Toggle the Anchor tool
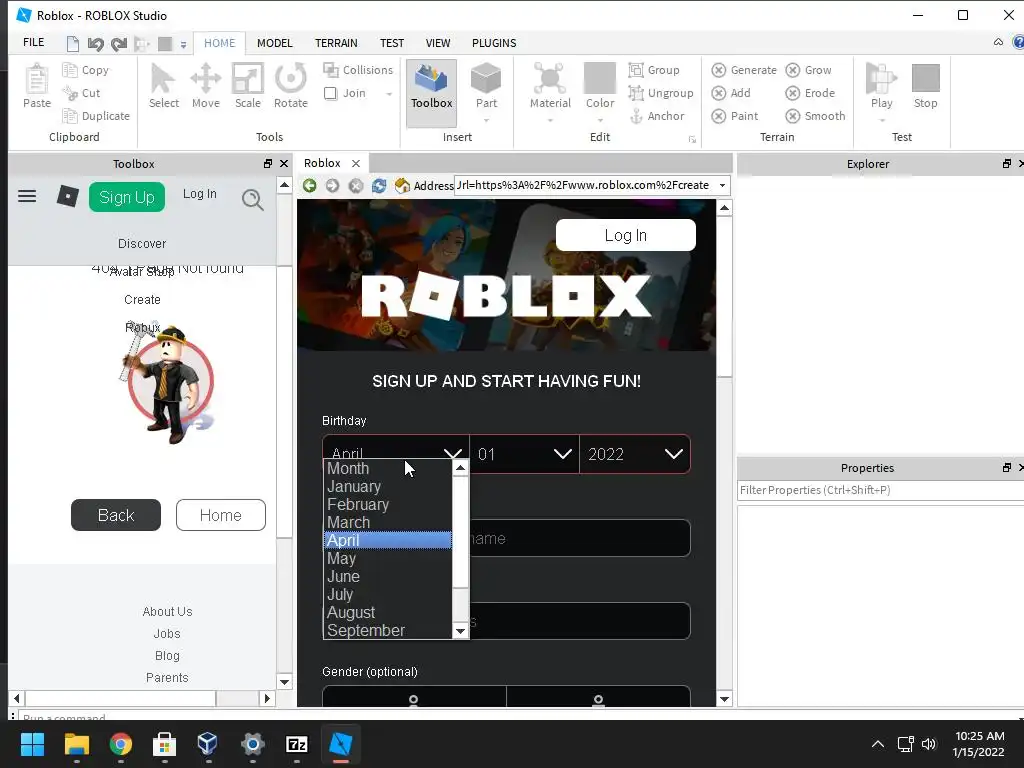The height and width of the screenshot is (768, 1024). 656,116
